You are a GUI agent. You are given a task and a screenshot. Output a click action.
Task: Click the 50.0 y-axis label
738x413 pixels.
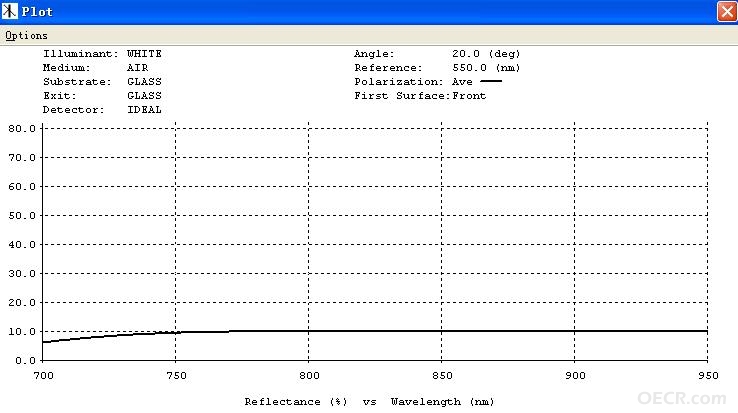[22, 216]
